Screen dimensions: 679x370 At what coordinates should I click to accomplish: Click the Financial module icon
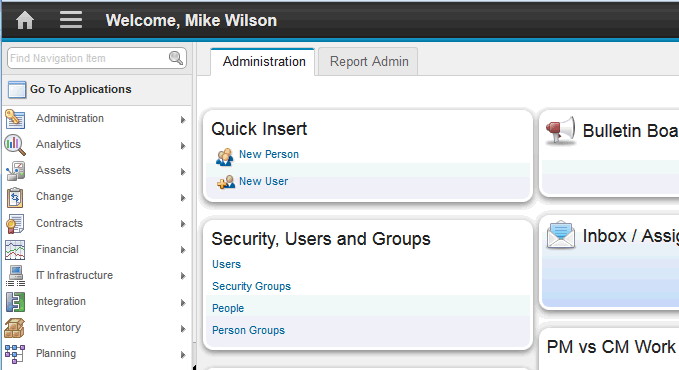pyautogui.click(x=15, y=250)
